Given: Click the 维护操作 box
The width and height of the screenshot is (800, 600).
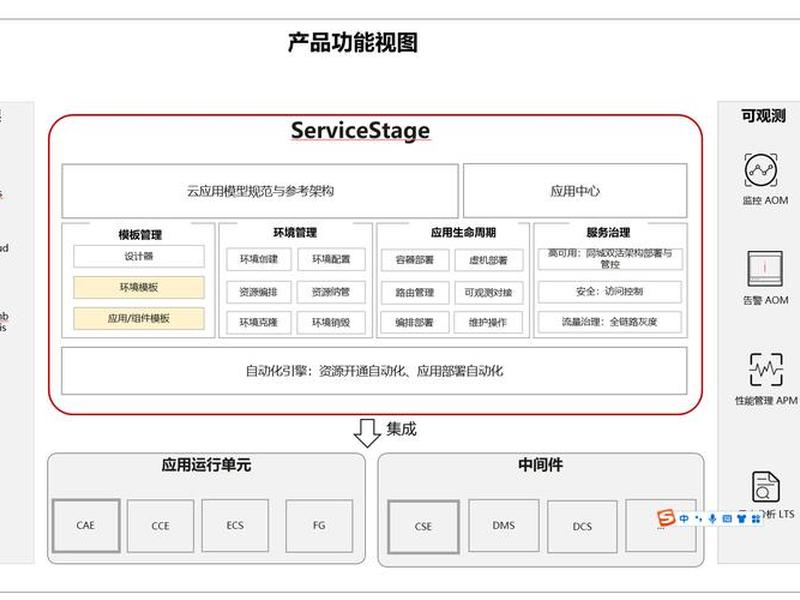Looking at the screenshot, I should click(x=489, y=322).
